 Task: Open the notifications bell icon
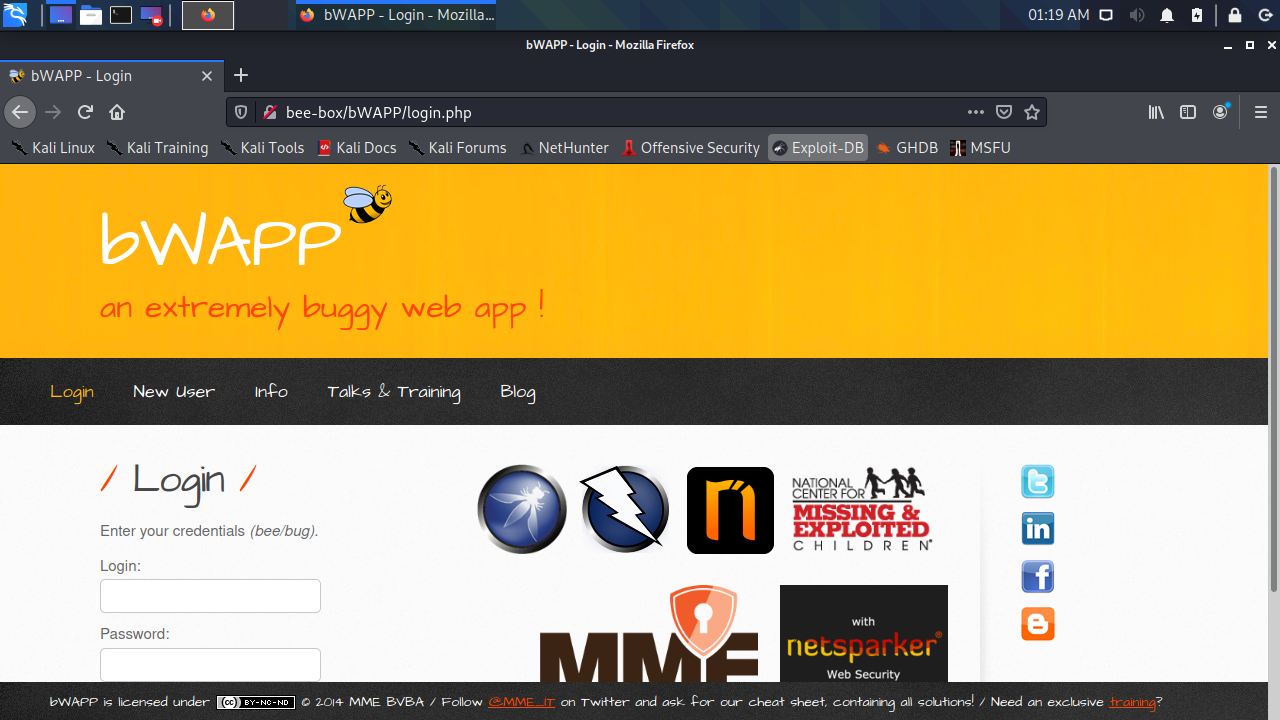pyautogui.click(x=1167, y=15)
